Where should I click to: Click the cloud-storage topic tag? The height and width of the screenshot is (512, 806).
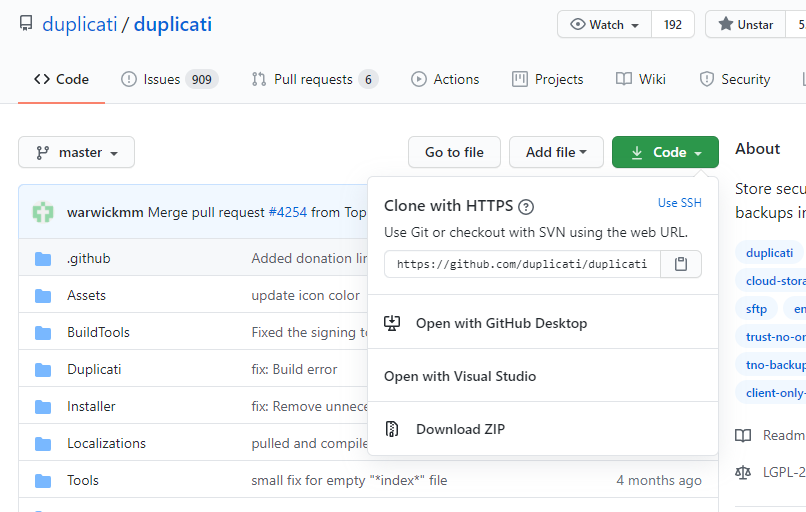click(772, 281)
